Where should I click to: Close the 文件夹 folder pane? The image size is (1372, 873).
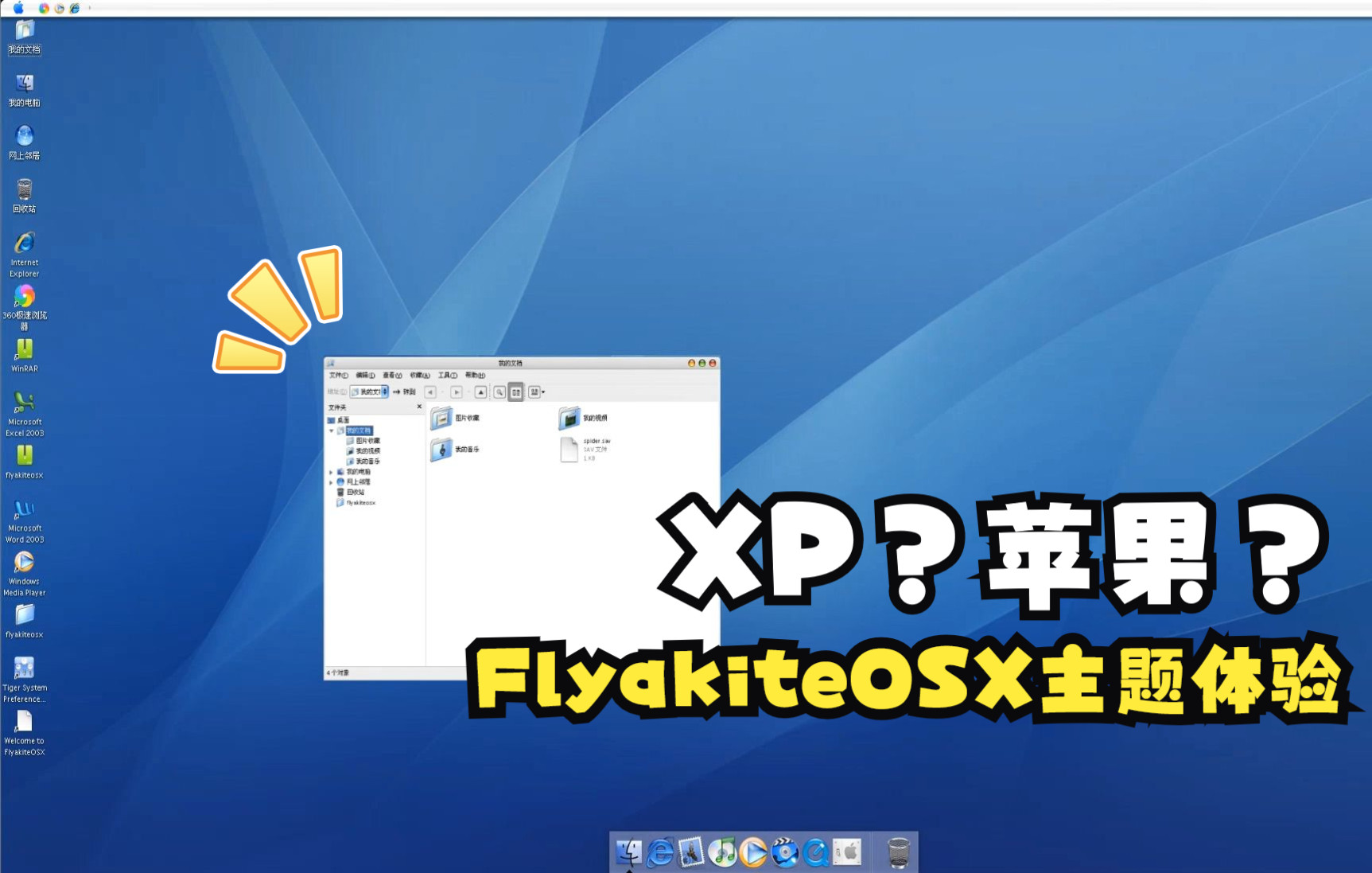point(419,407)
